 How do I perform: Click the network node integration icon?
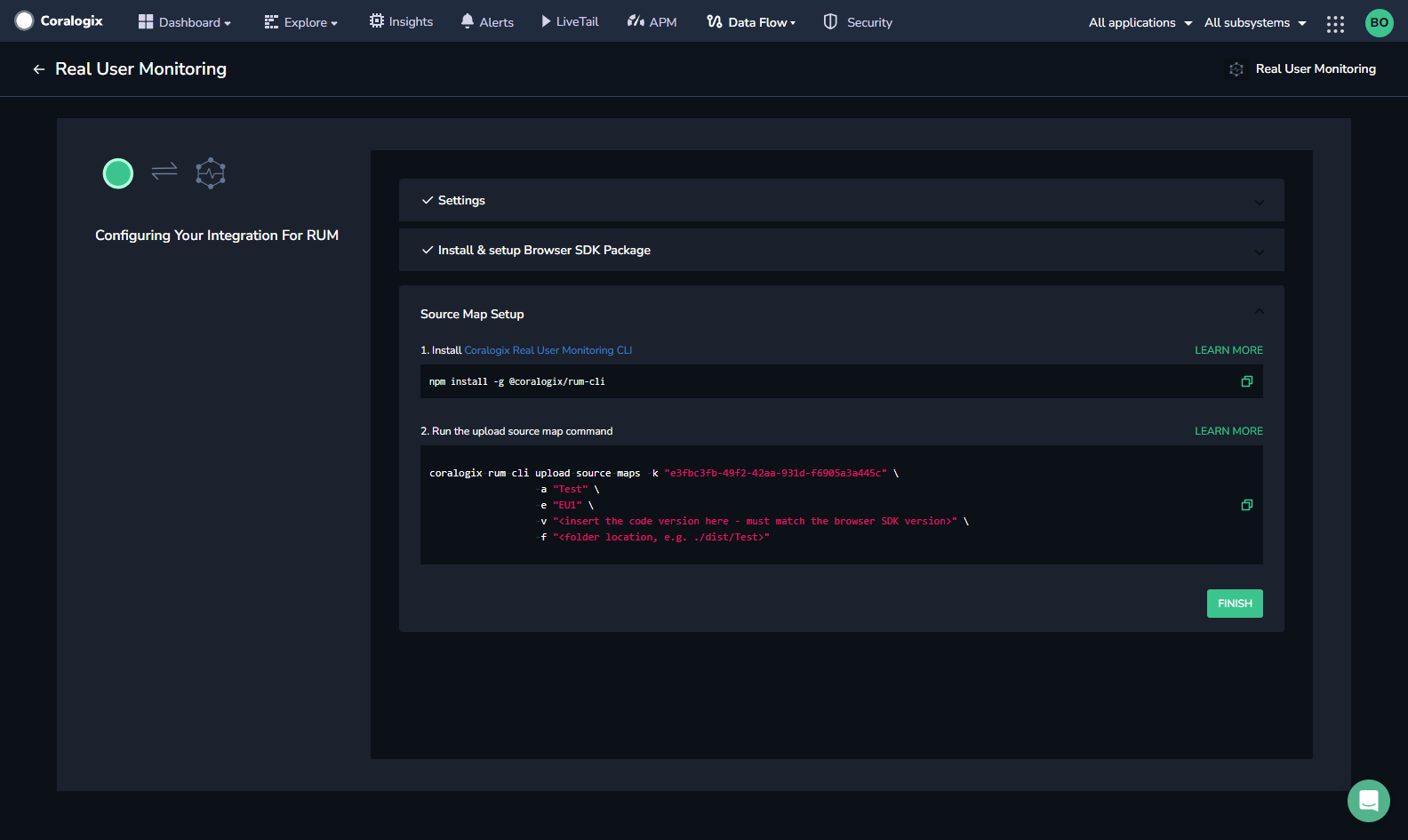click(211, 173)
